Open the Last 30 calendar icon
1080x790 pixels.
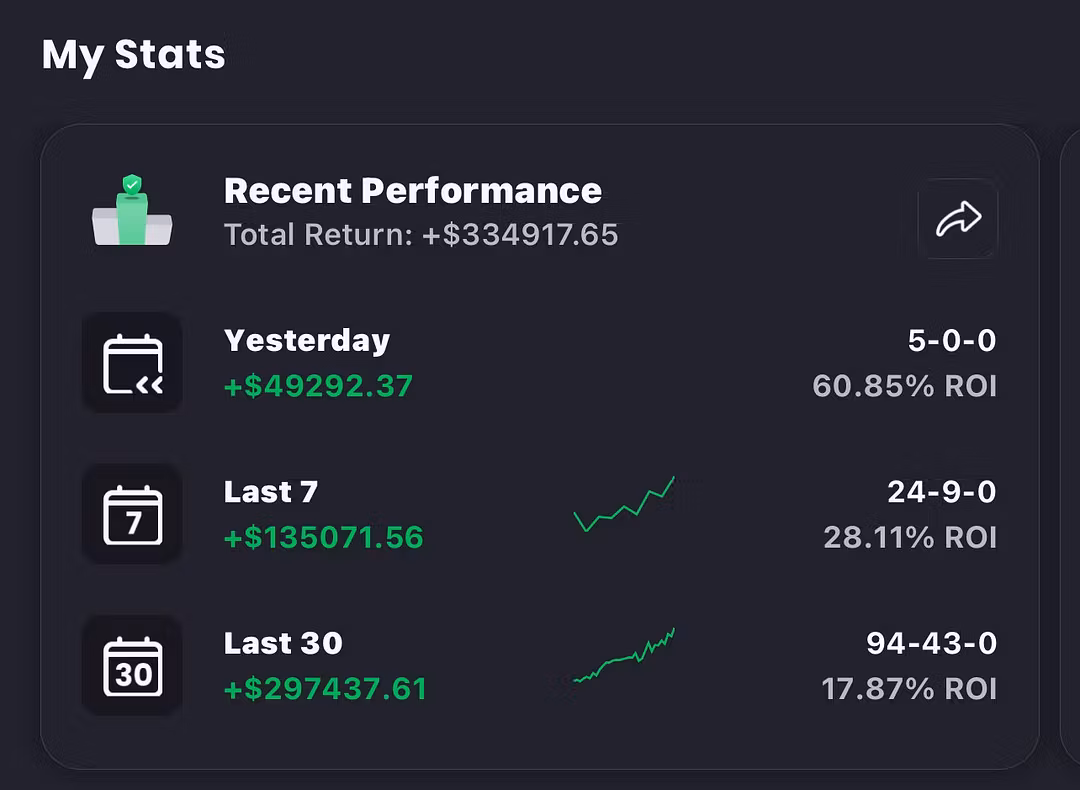[132, 665]
